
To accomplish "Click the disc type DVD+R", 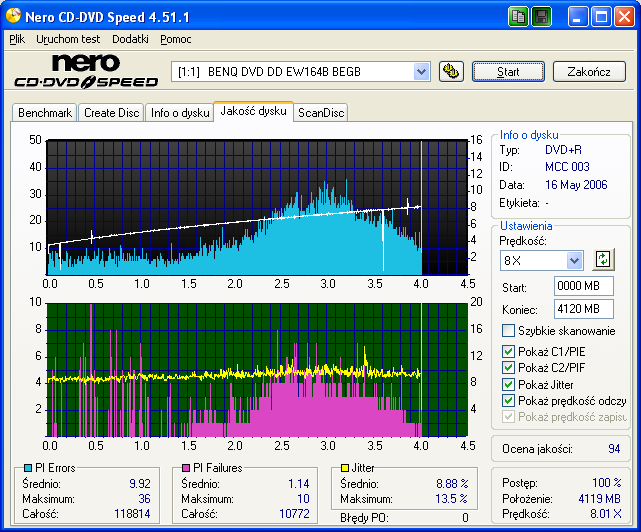I will coord(563,150).
